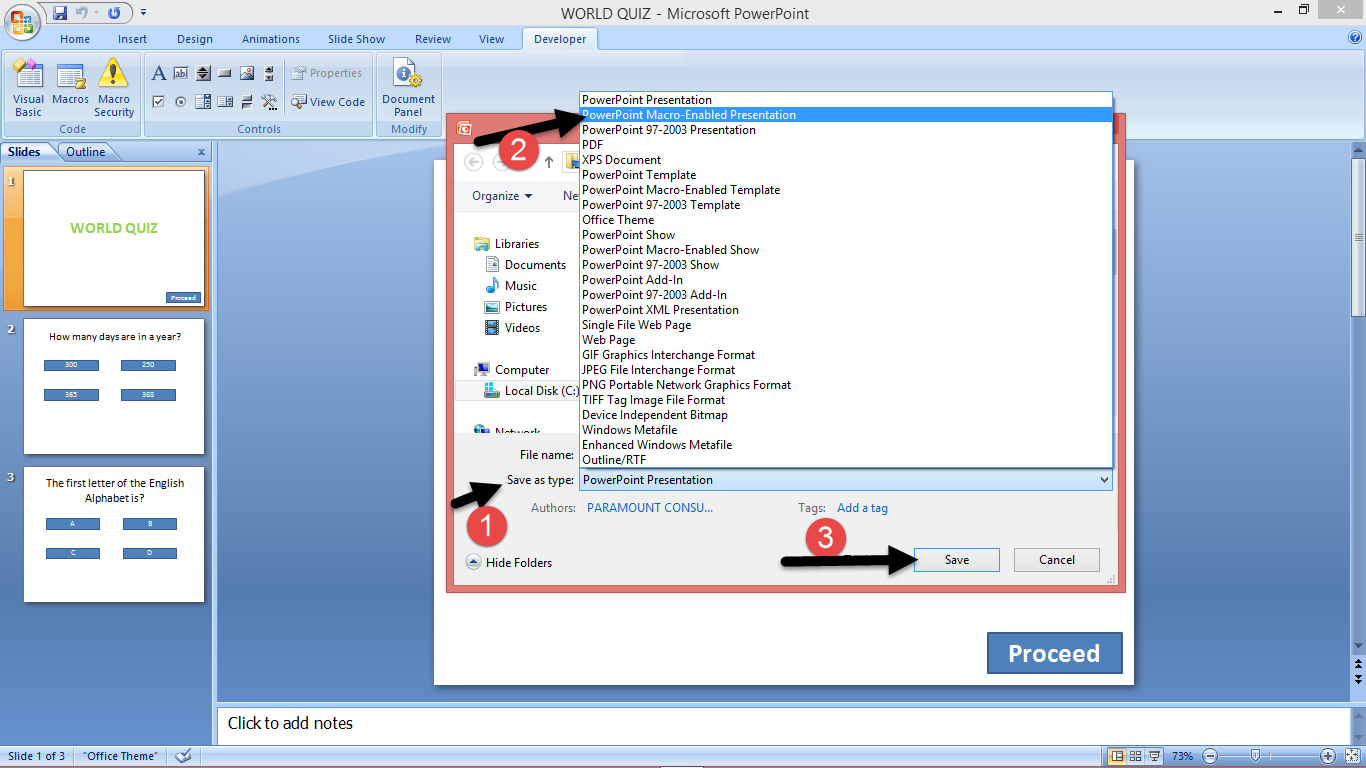
Task: Insert a Check Box control
Action: pyautogui.click(x=158, y=101)
